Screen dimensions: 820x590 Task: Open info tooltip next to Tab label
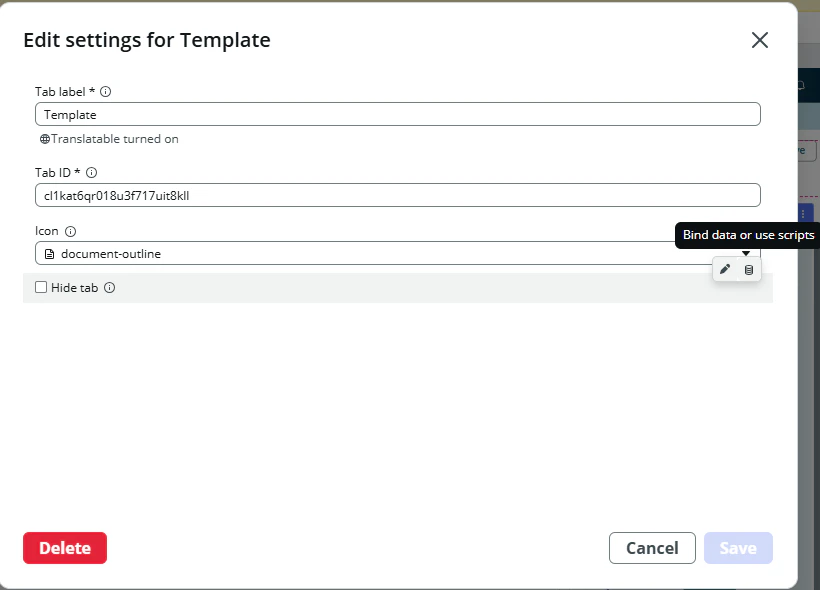(106, 92)
